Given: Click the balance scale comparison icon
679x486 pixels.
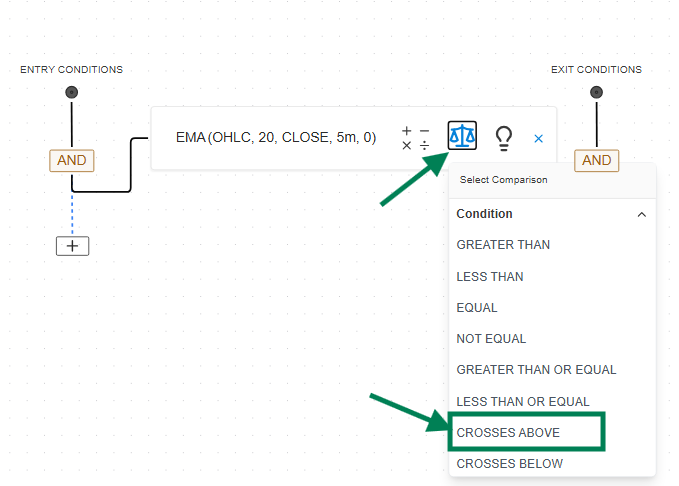Looking at the screenshot, I should click(462, 136).
